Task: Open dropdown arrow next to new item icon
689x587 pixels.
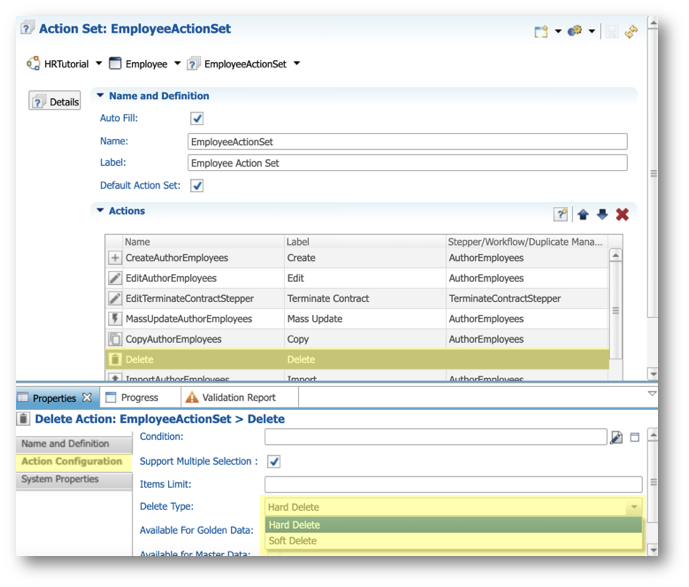Action: pos(558,31)
